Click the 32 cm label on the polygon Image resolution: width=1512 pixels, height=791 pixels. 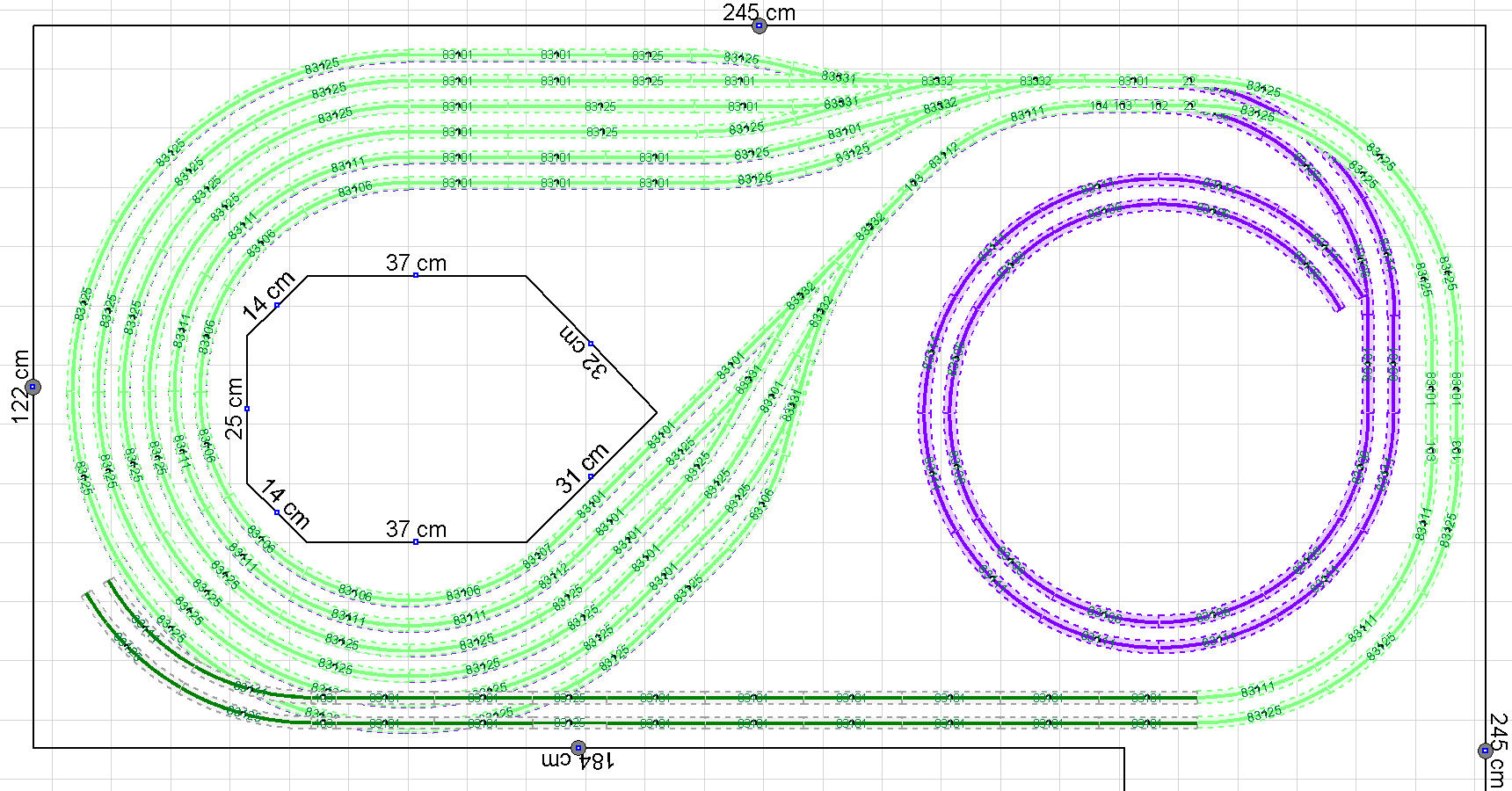pyautogui.click(x=582, y=352)
